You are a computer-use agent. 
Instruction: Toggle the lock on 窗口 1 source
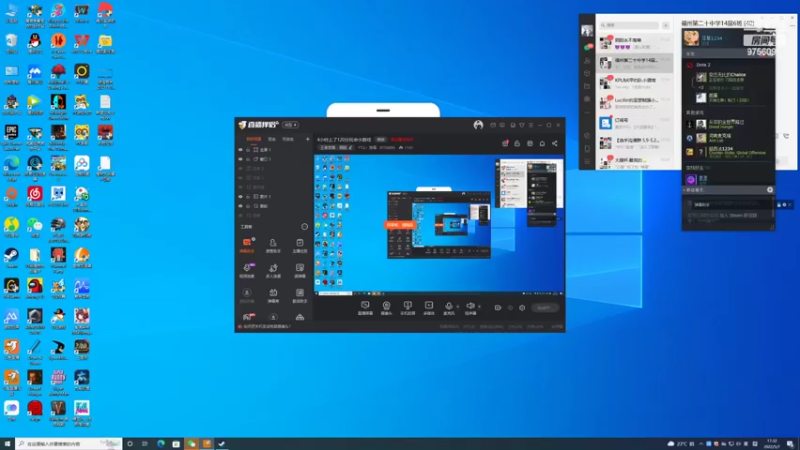point(248,159)
